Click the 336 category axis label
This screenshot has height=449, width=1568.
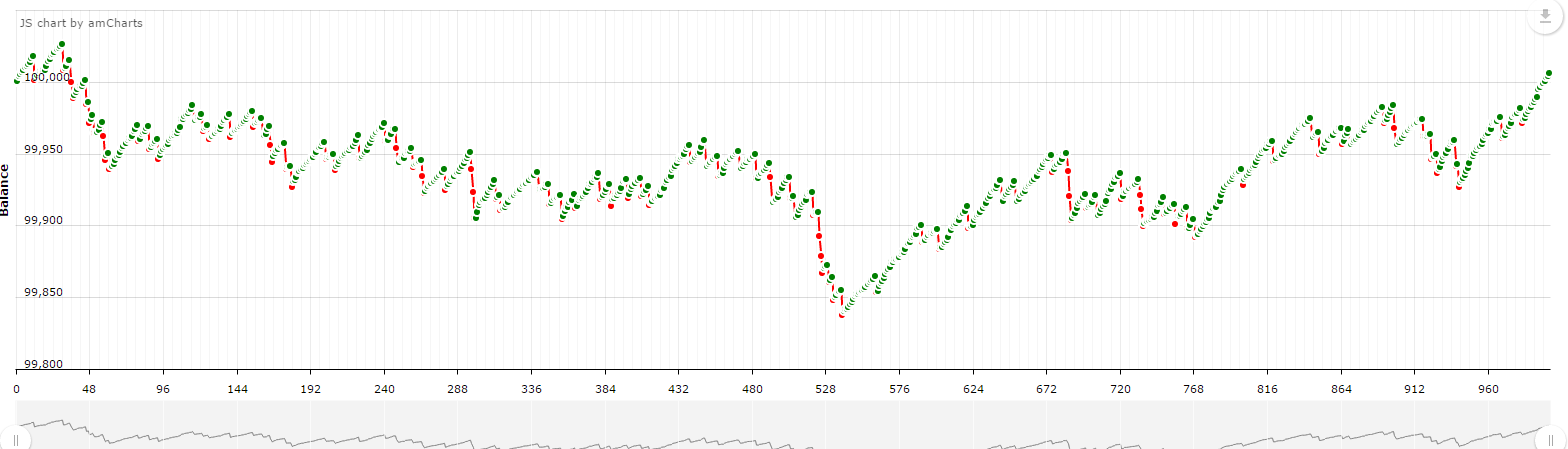click(x=532, y=388)
